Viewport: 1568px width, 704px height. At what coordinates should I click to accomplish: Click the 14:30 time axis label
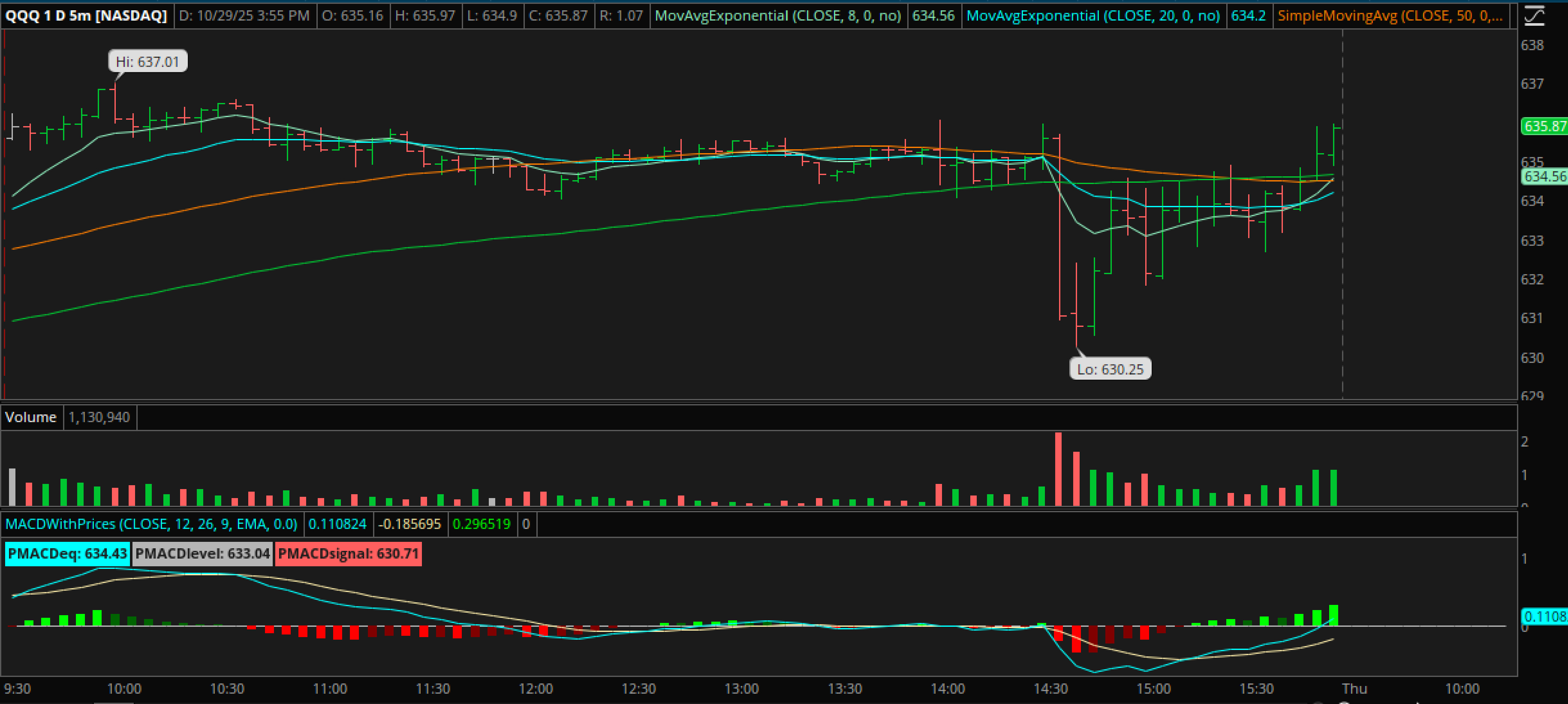point(1050,689)
